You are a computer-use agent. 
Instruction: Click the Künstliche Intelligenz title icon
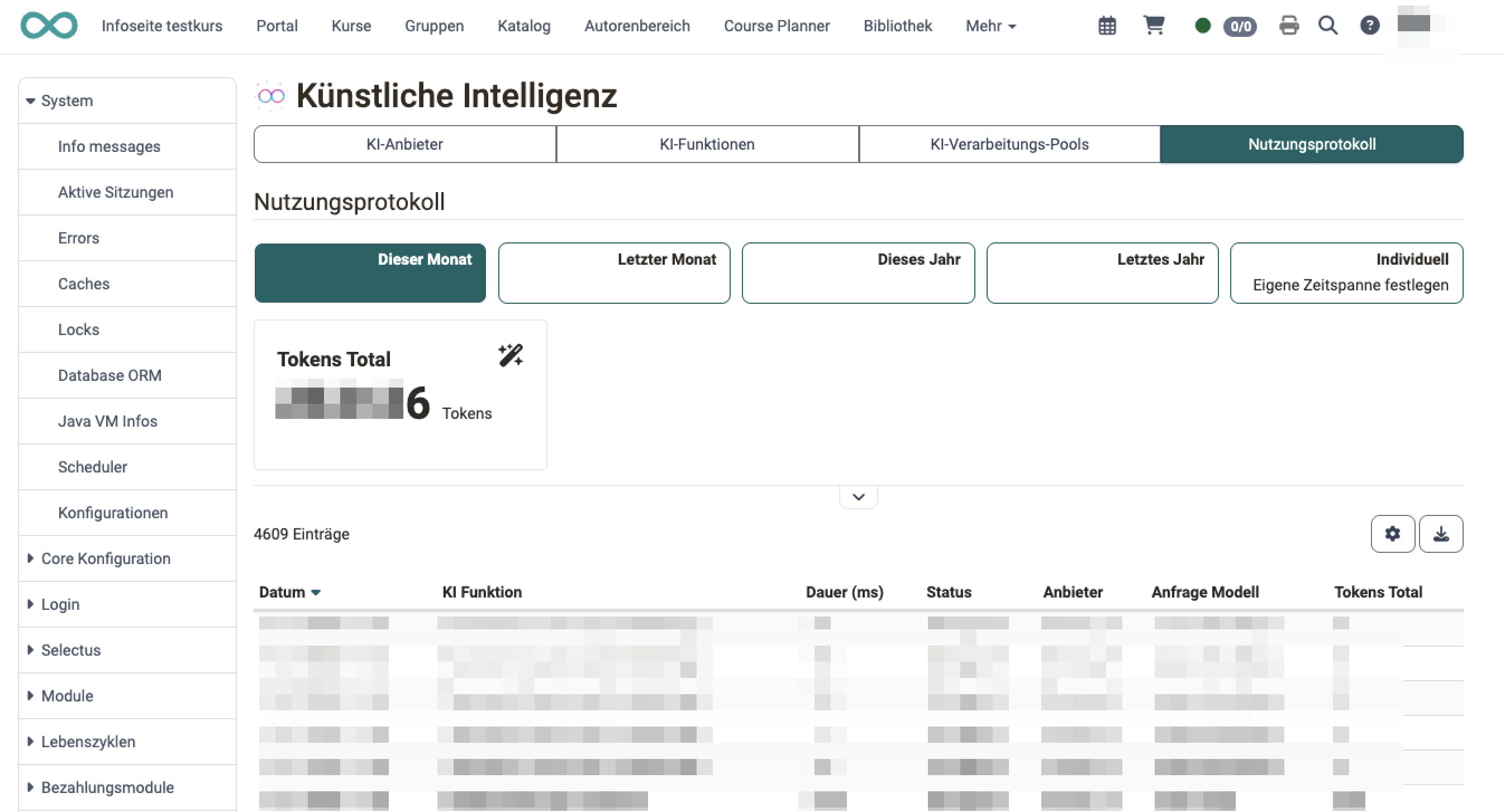click(x=271, y=95)
